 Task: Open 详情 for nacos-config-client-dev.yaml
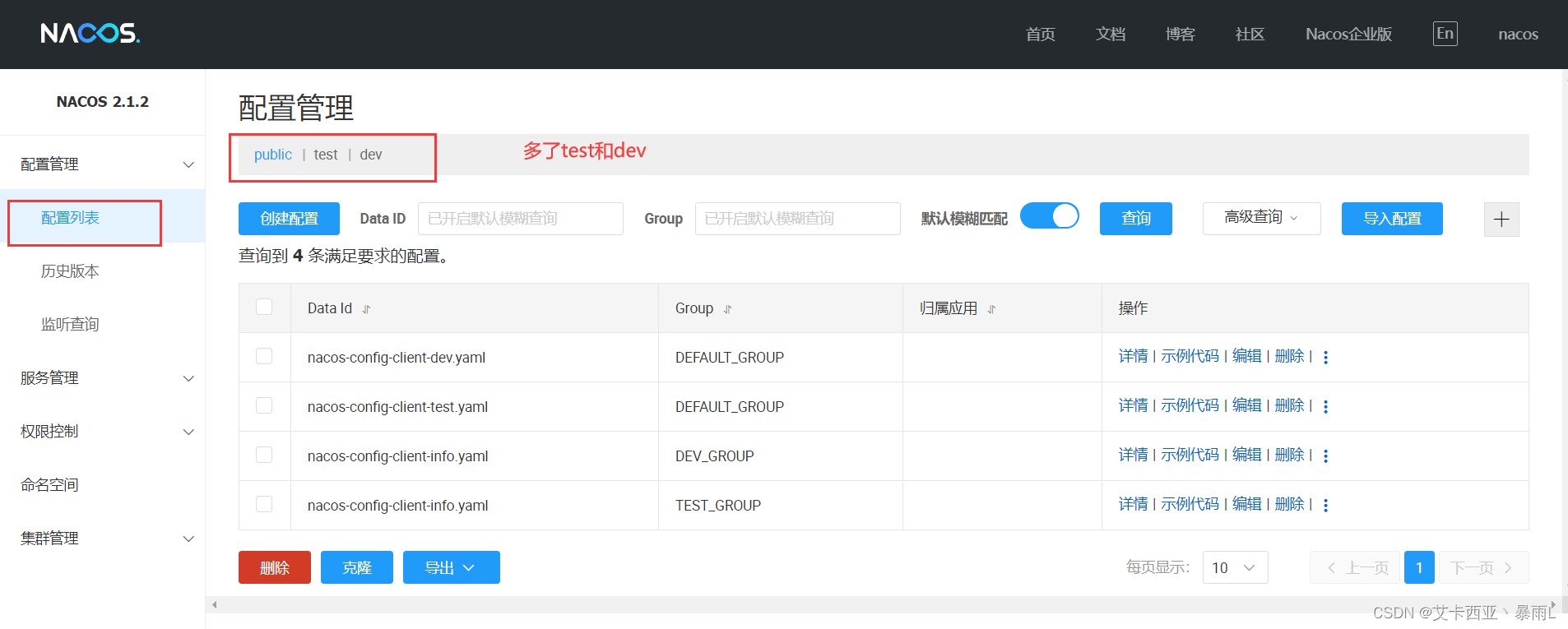tap(1133, 356)
